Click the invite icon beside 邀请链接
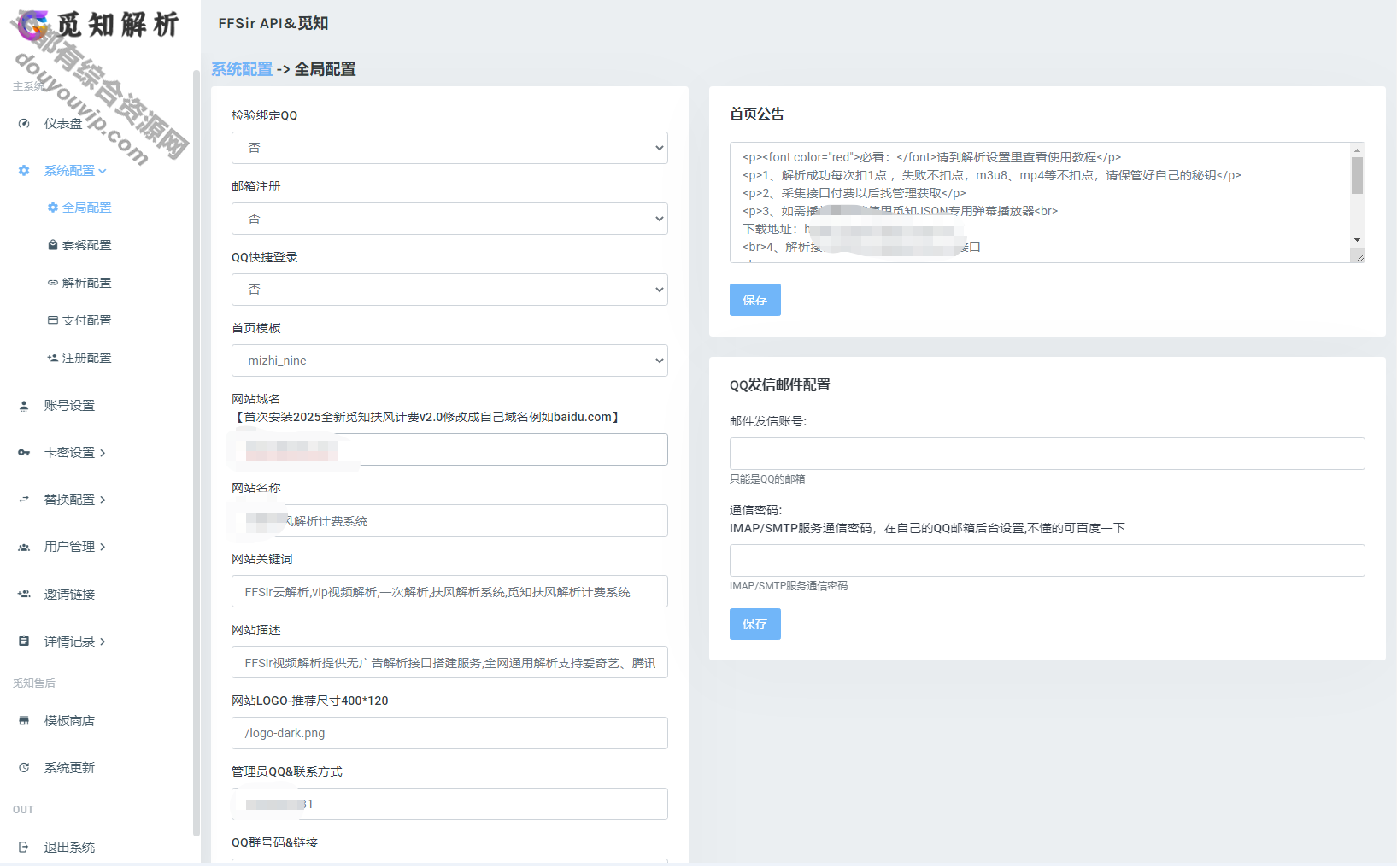 (24, 595)
